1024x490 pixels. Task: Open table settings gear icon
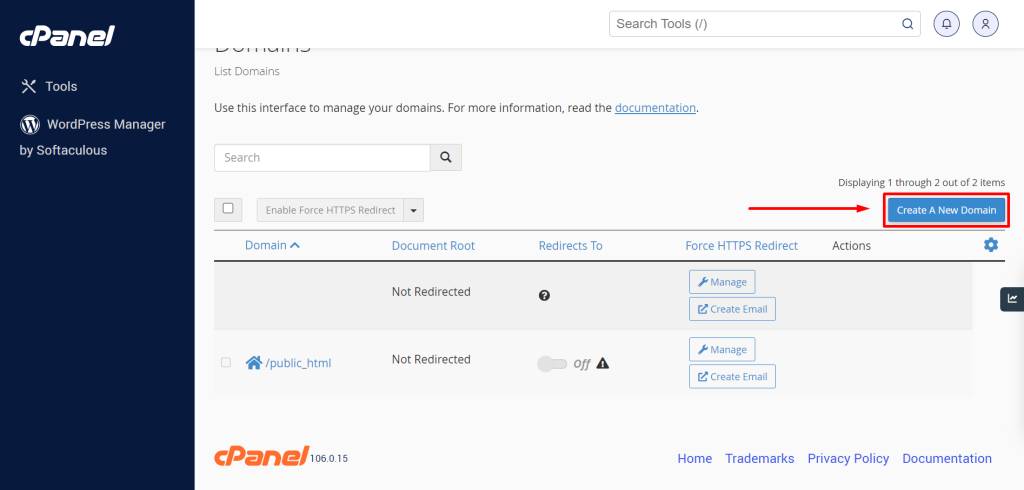tap(991, 245)
